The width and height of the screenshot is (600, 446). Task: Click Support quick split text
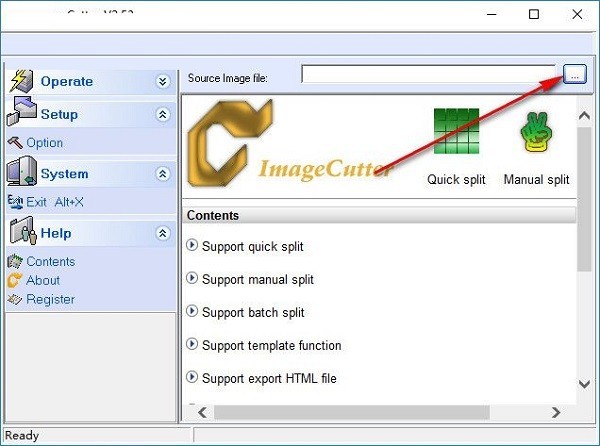point(253,247)
